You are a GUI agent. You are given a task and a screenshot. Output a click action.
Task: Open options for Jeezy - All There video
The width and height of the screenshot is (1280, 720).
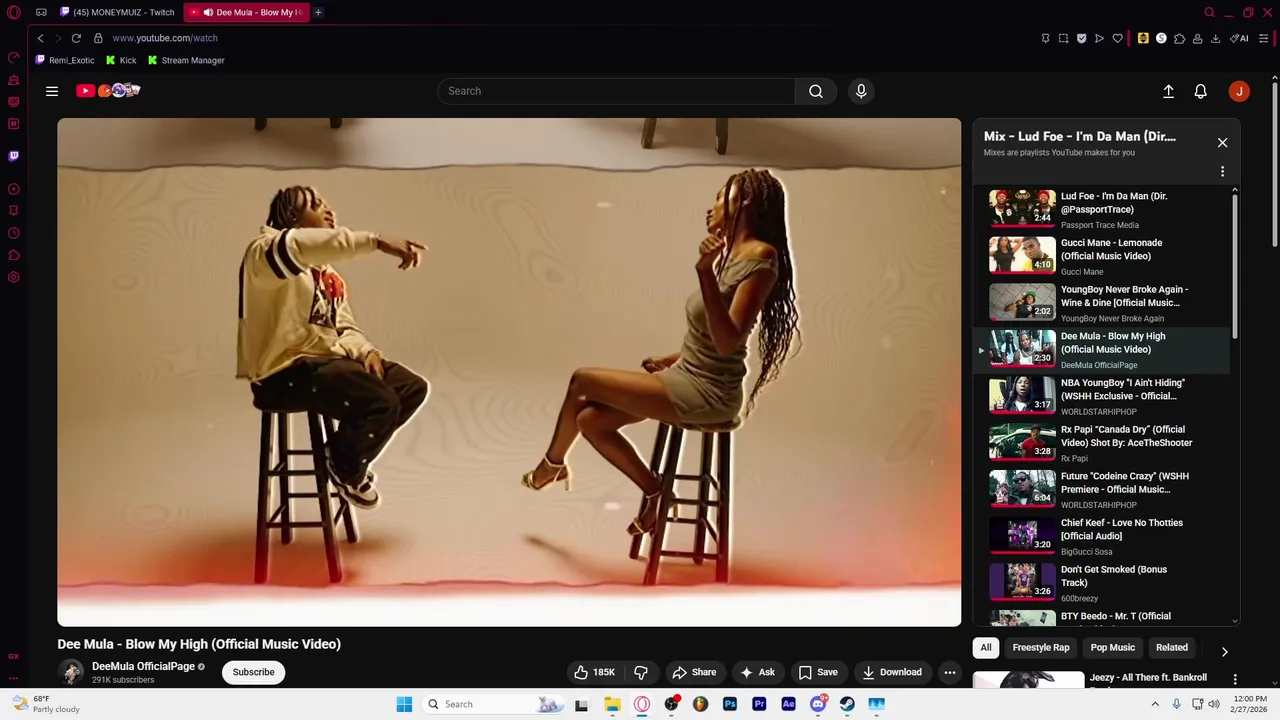click(x=1235, y=679)
